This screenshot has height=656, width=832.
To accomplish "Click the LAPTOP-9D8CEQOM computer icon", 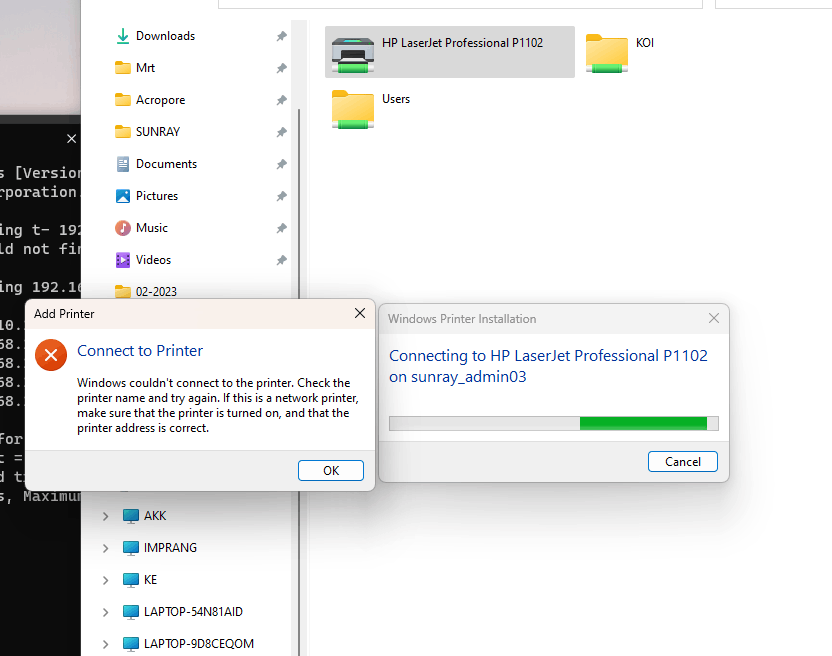I will tap(131, 644).
